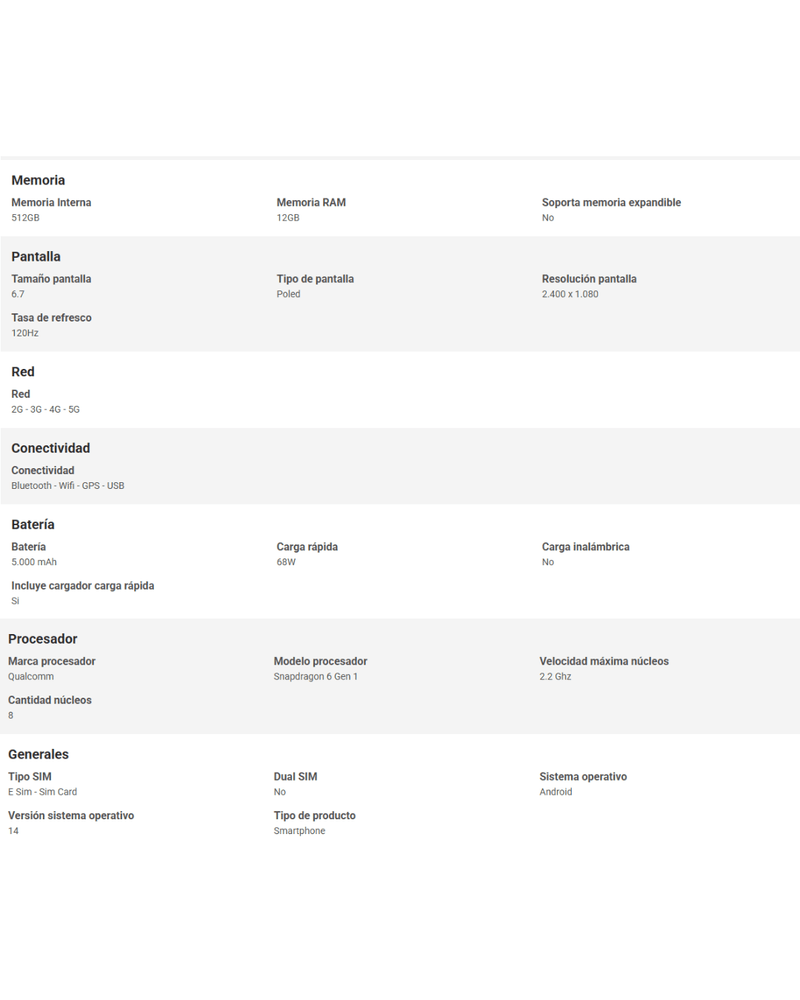This screenshot has width=800, height=1000.
Task: Click Versión sistema operativo label
Action: click(x=71, y=816)
